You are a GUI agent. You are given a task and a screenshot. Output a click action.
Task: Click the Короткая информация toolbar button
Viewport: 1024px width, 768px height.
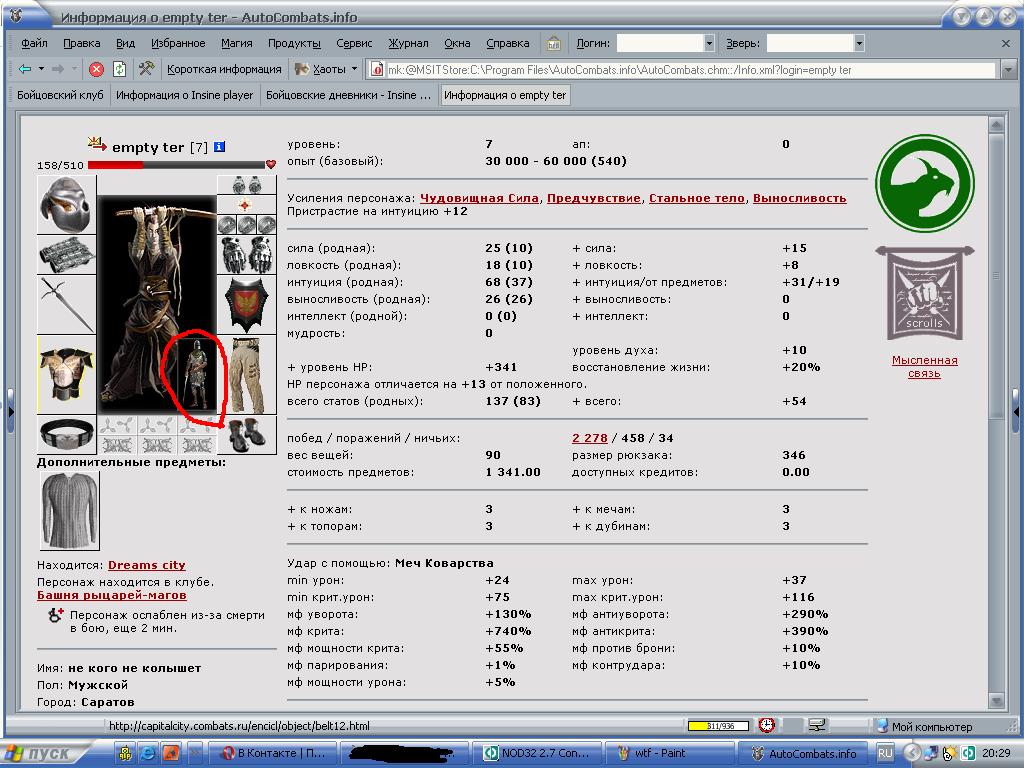(224, 69)
